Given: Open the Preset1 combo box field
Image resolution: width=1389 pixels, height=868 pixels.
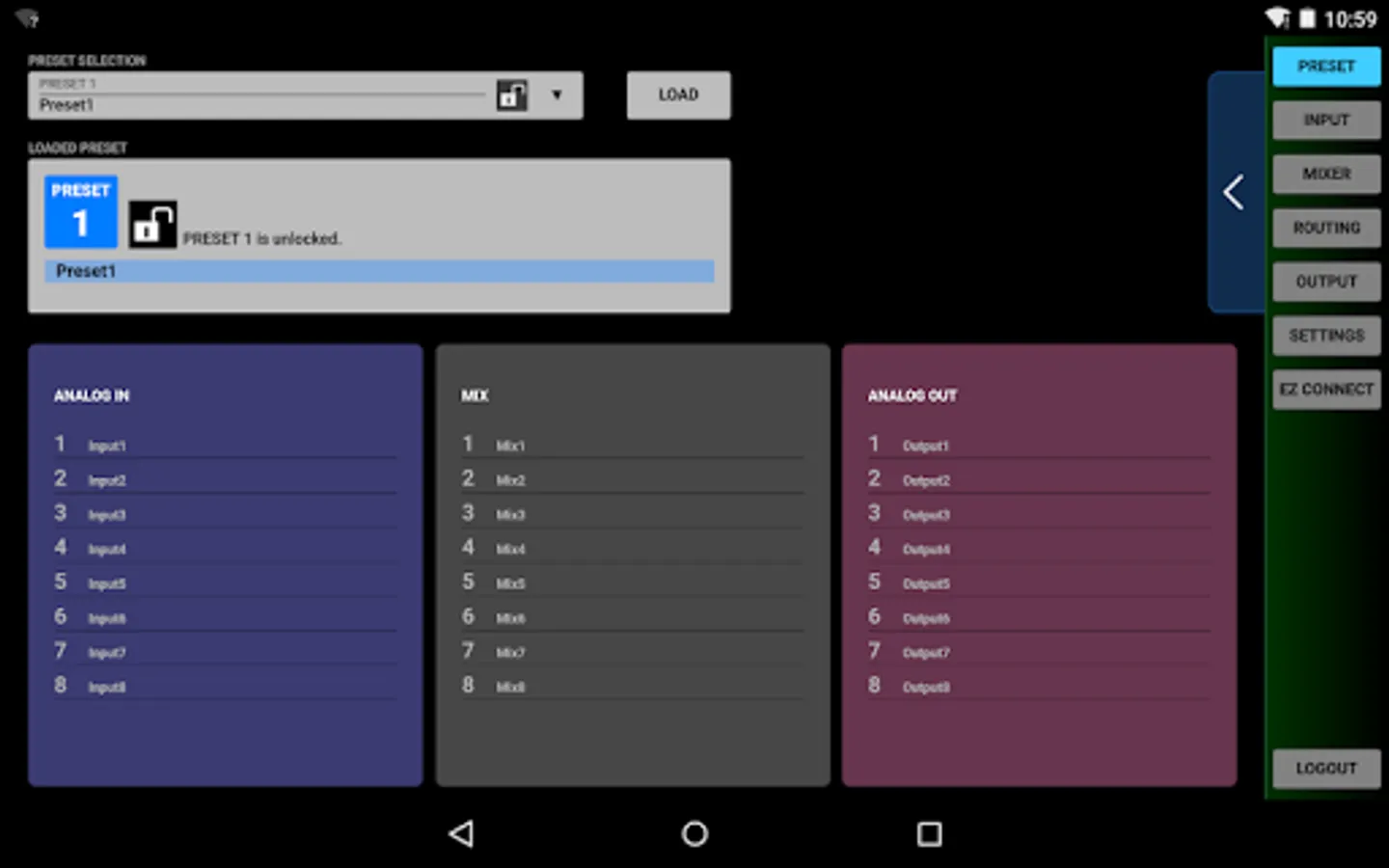Looking at the screenshot, I should [305, 95].
